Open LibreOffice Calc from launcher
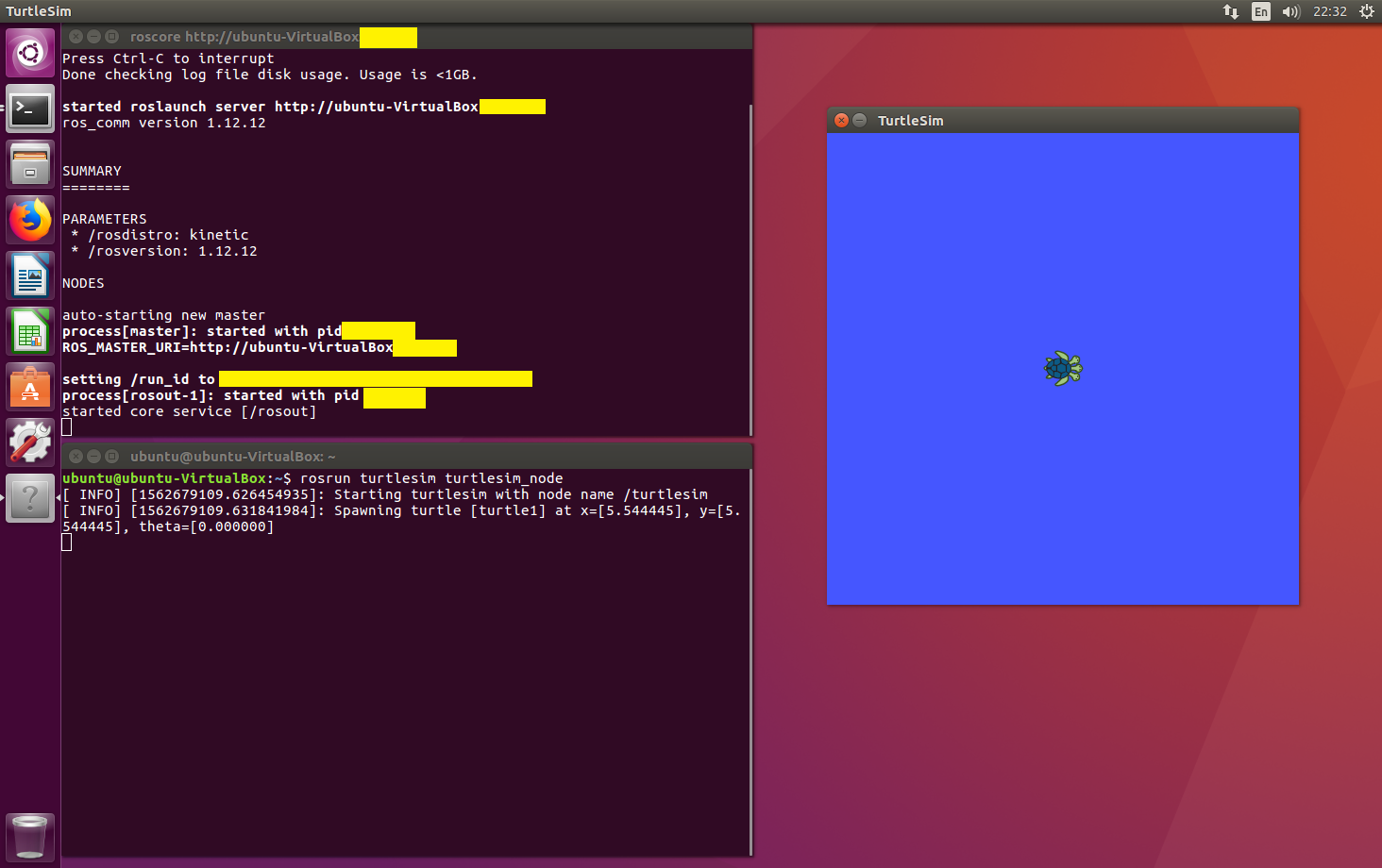1382x868 pixels. click(x=30, y=332)
